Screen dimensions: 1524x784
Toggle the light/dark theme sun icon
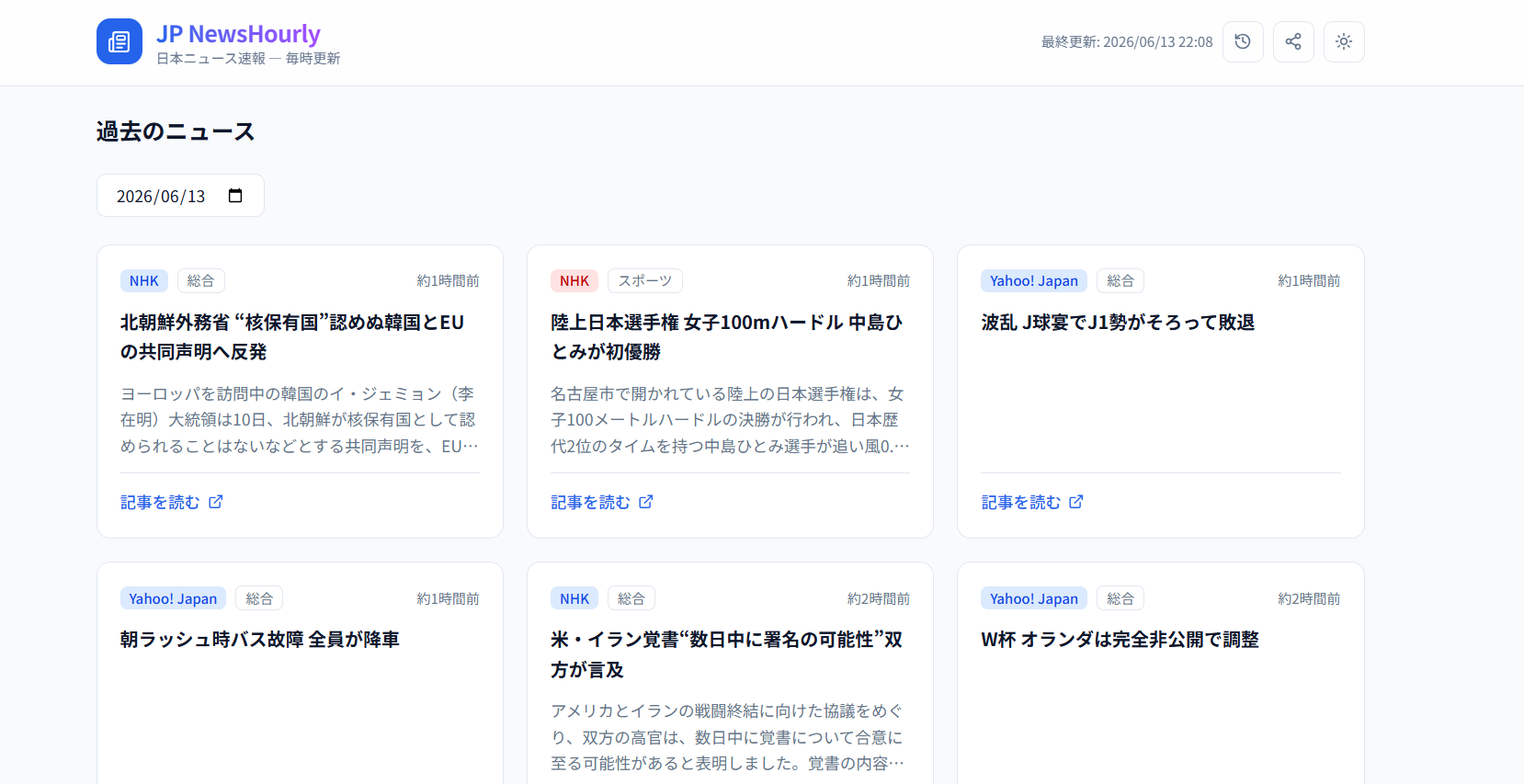(1344, 41)
